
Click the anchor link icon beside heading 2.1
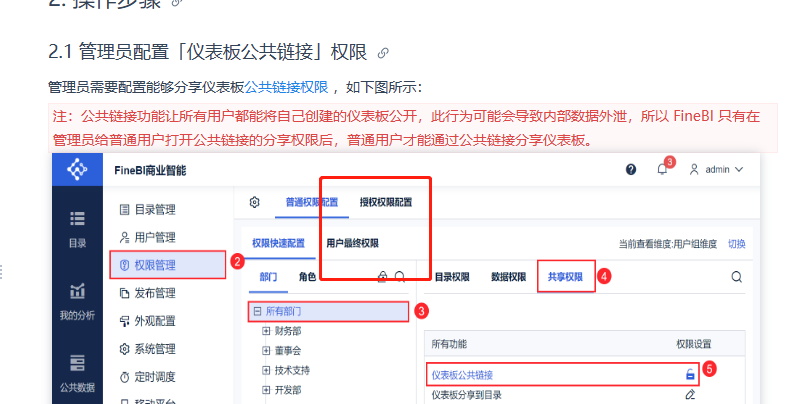(x=383, y=53)
